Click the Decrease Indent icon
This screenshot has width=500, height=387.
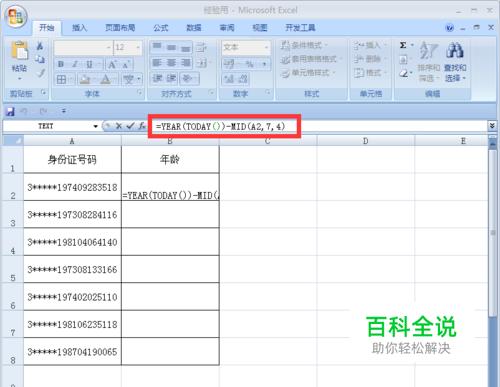click(157, 79)
